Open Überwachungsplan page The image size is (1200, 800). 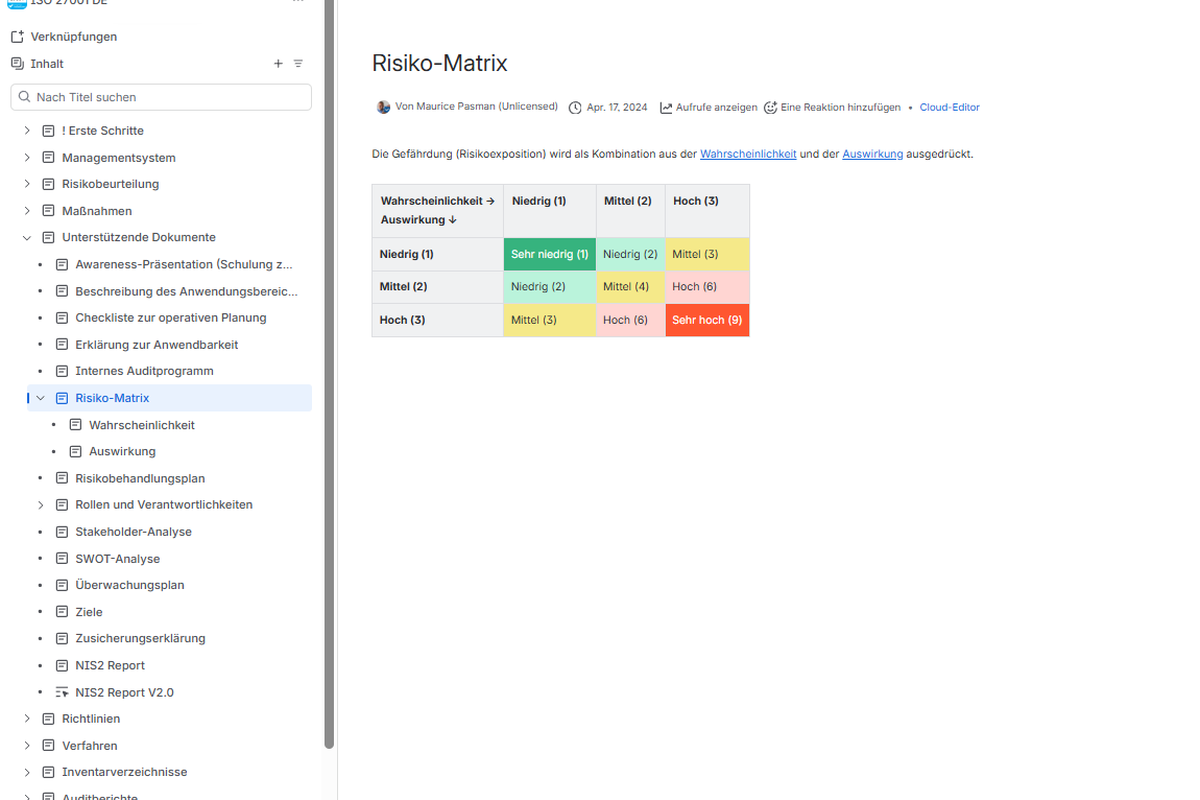[130, 585]
